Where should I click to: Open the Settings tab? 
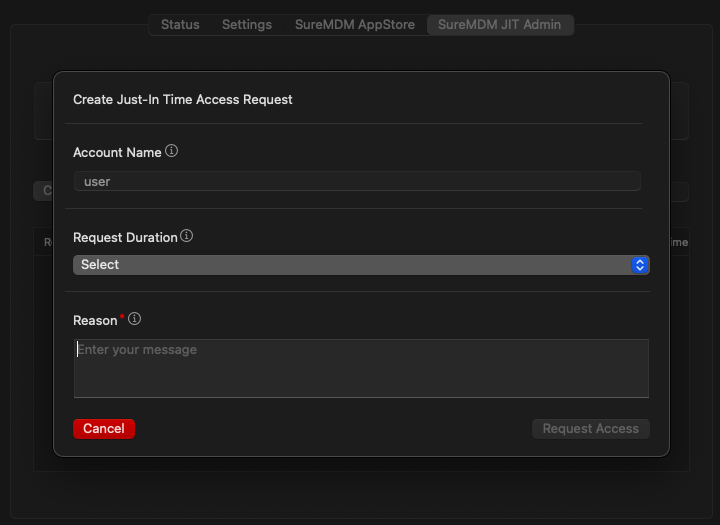(247, 25)
